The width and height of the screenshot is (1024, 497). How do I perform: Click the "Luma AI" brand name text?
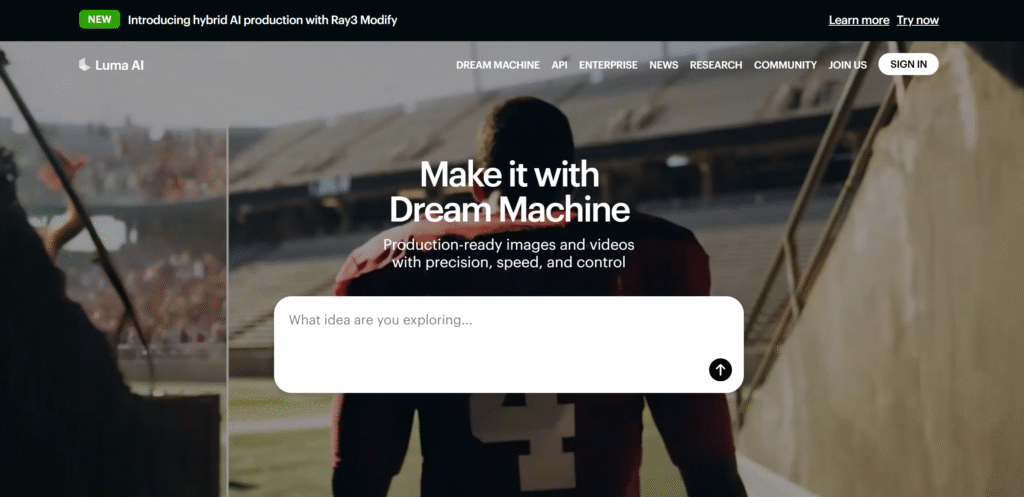tap(119, 65)
